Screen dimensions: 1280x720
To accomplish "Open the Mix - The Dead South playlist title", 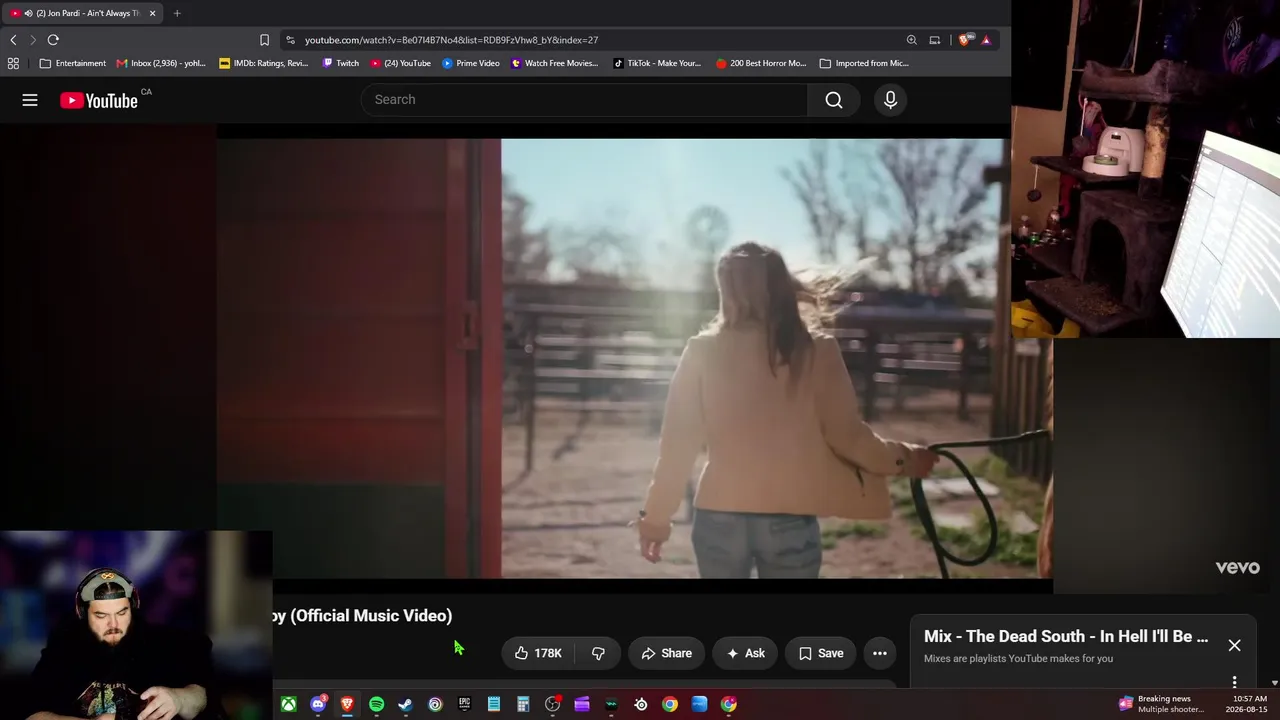I will (1066, 636).
